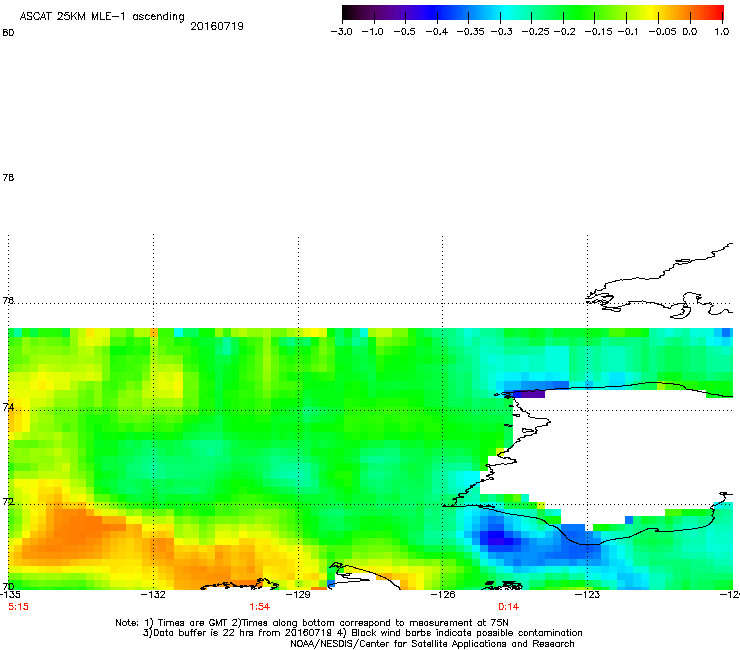This screenshot has height=650, width=740.
Task: Click the -1.0 colorbar label
Action: click(372, 32)
